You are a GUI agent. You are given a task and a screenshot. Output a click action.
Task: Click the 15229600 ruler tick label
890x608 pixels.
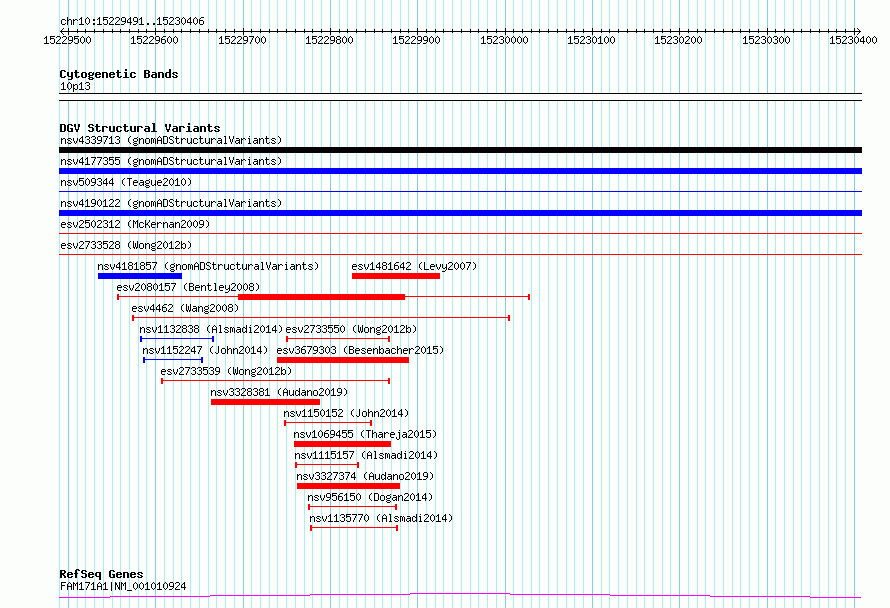[x=154, y=40]
